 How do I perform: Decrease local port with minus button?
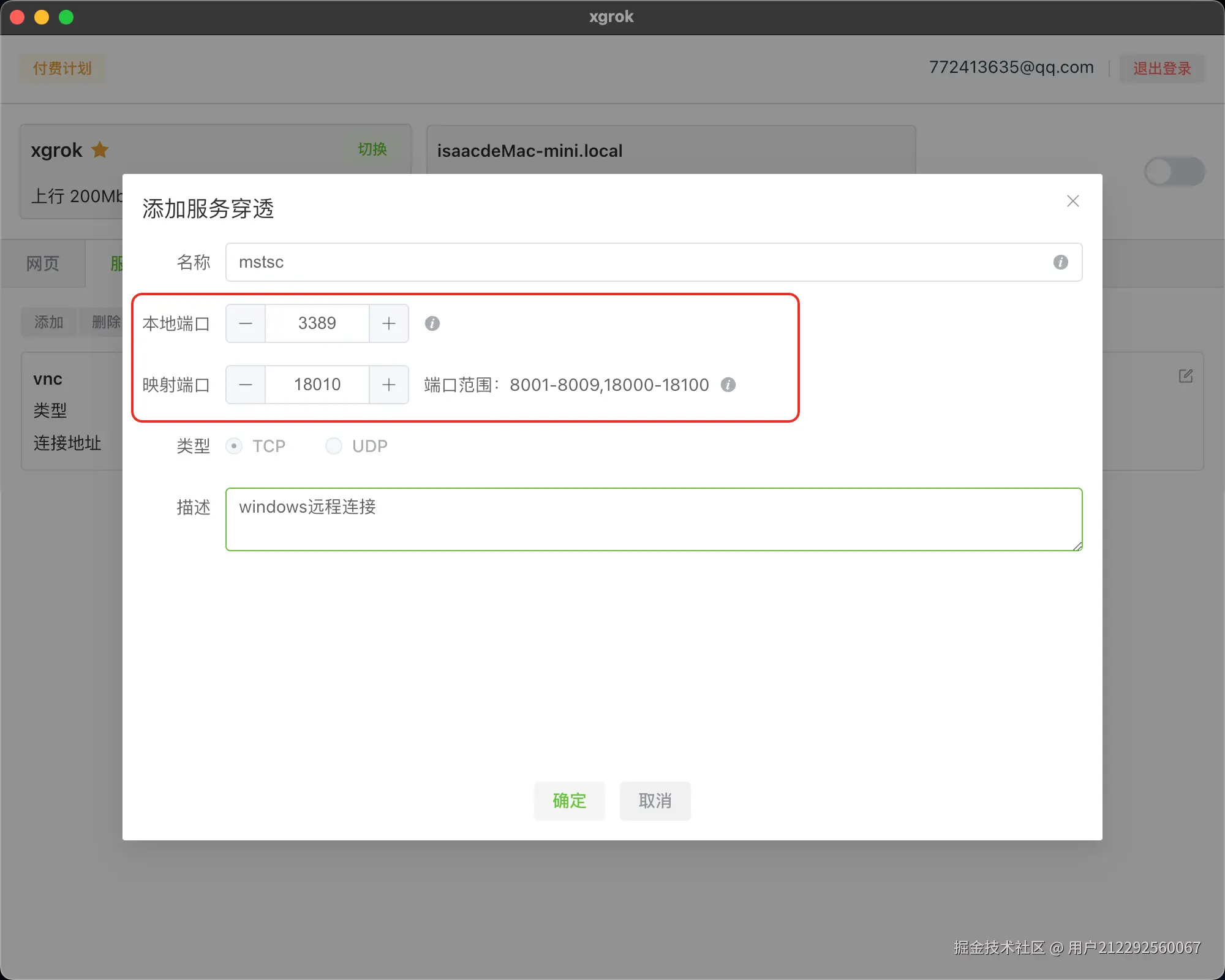pyautogui.click(x=246, y=323)
